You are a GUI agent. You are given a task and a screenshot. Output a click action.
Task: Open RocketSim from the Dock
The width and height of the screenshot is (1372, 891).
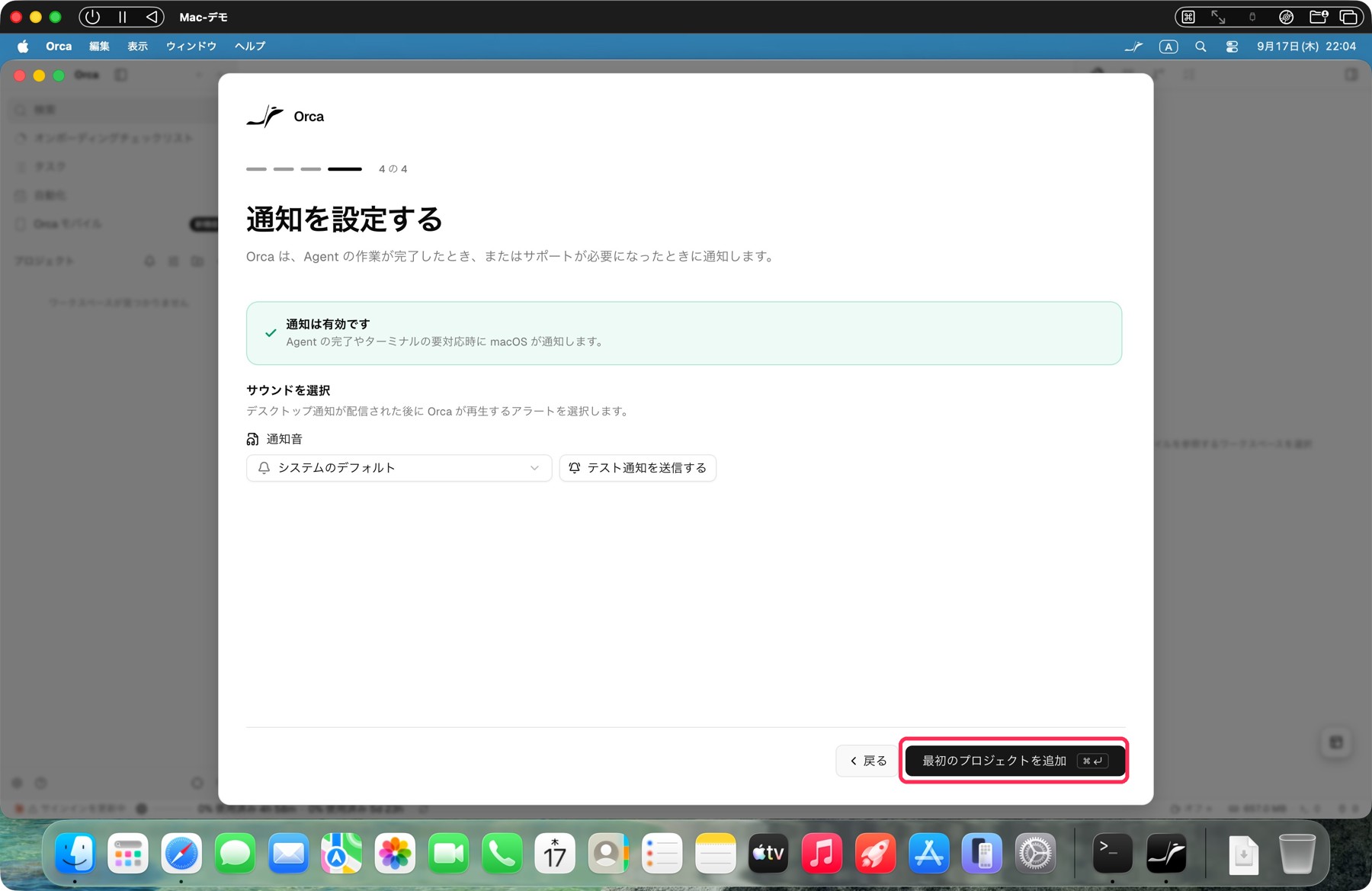pyautogui.click(x=875, y=854)
